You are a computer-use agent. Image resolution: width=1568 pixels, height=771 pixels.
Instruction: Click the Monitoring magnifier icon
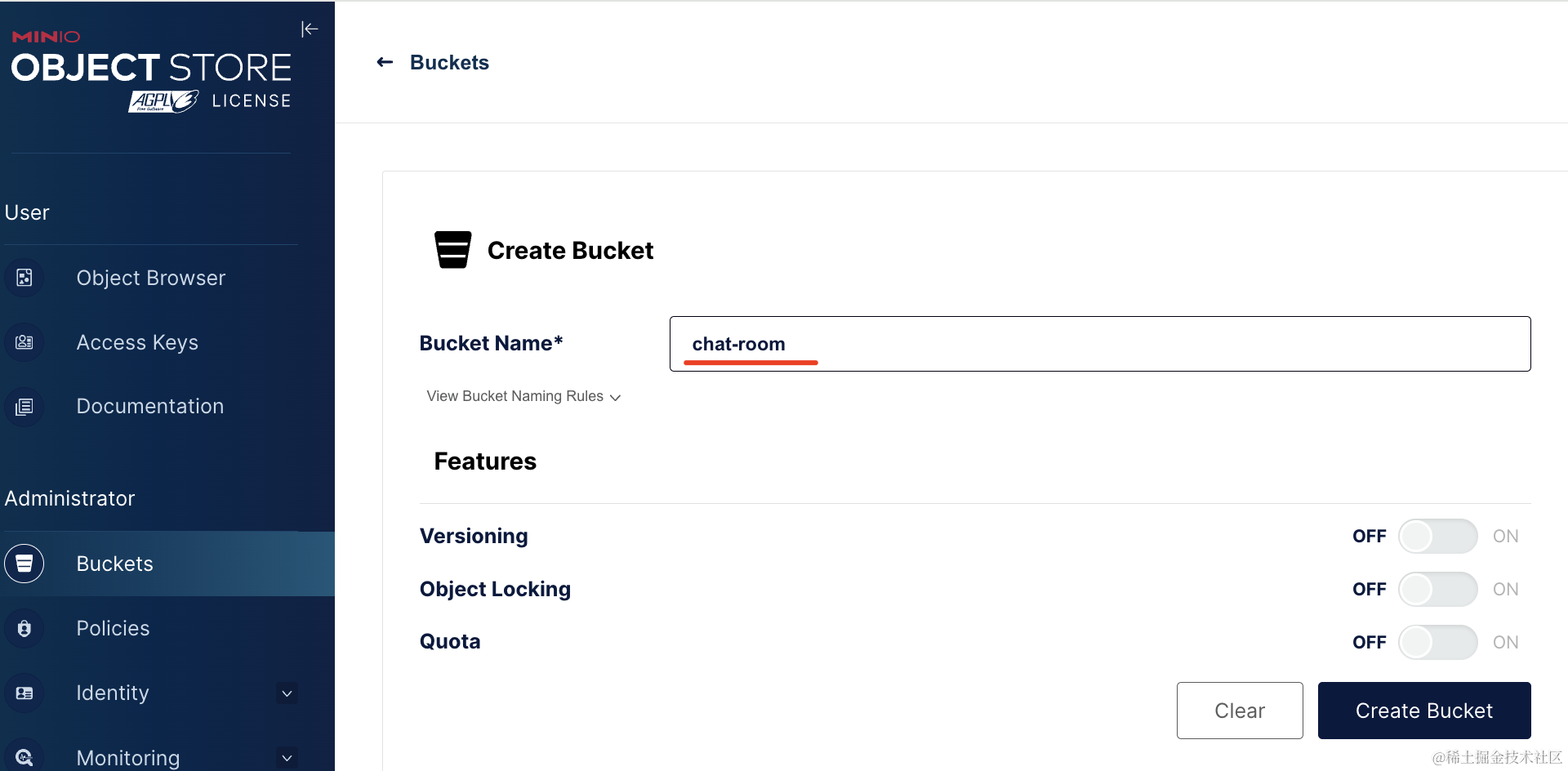[x=24, y=757]
